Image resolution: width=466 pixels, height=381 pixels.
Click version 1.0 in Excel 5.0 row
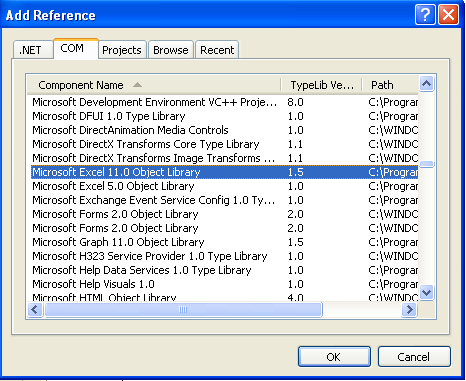pyautogui.click(x=295, y=186)
